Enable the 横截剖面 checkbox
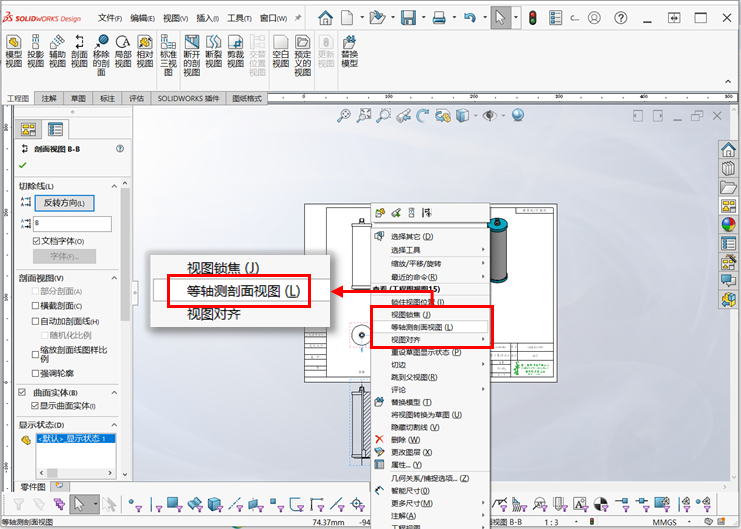 [37, 305]
